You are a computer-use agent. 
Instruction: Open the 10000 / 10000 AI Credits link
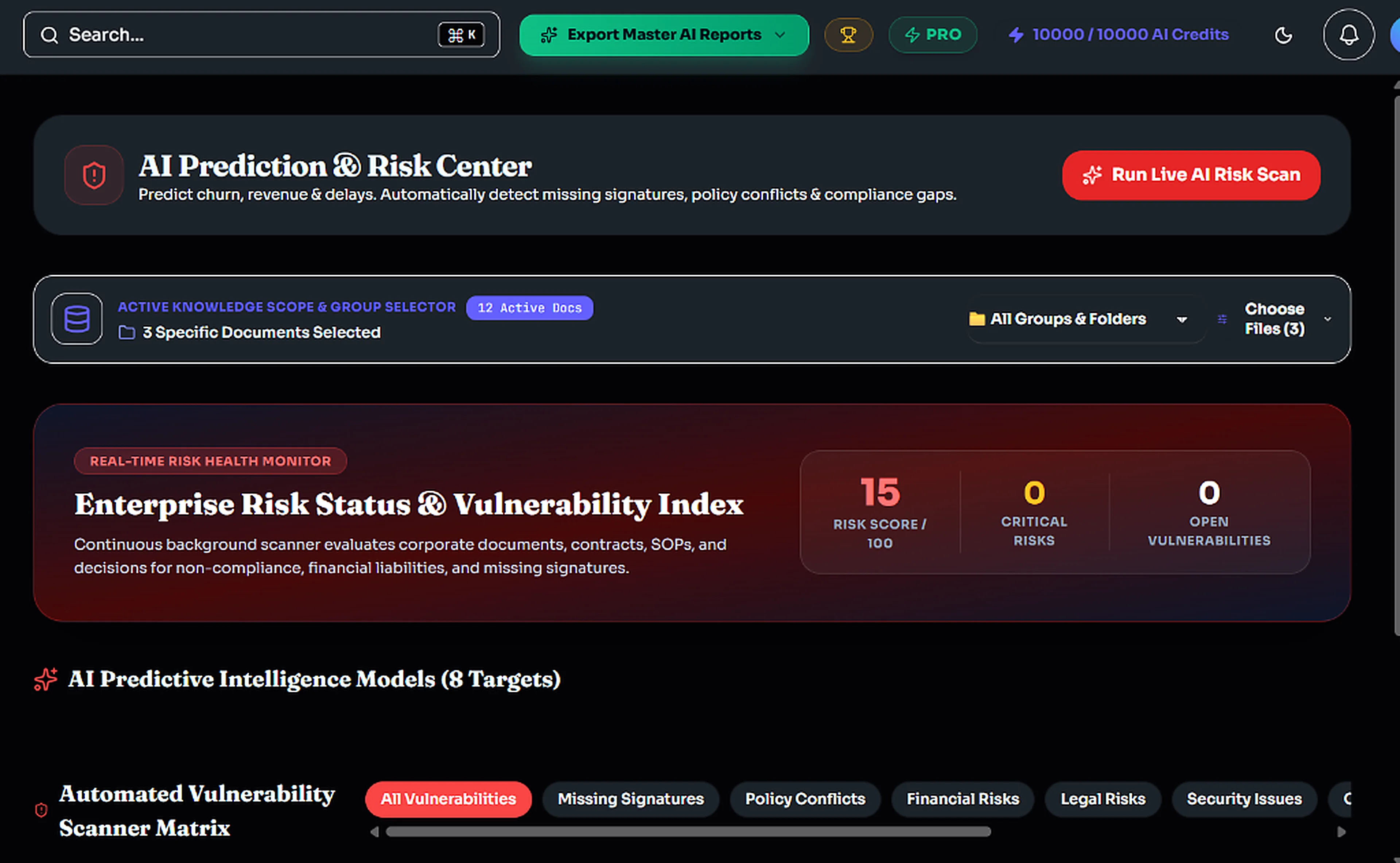pyautogui.click(x=1119, y=35)
